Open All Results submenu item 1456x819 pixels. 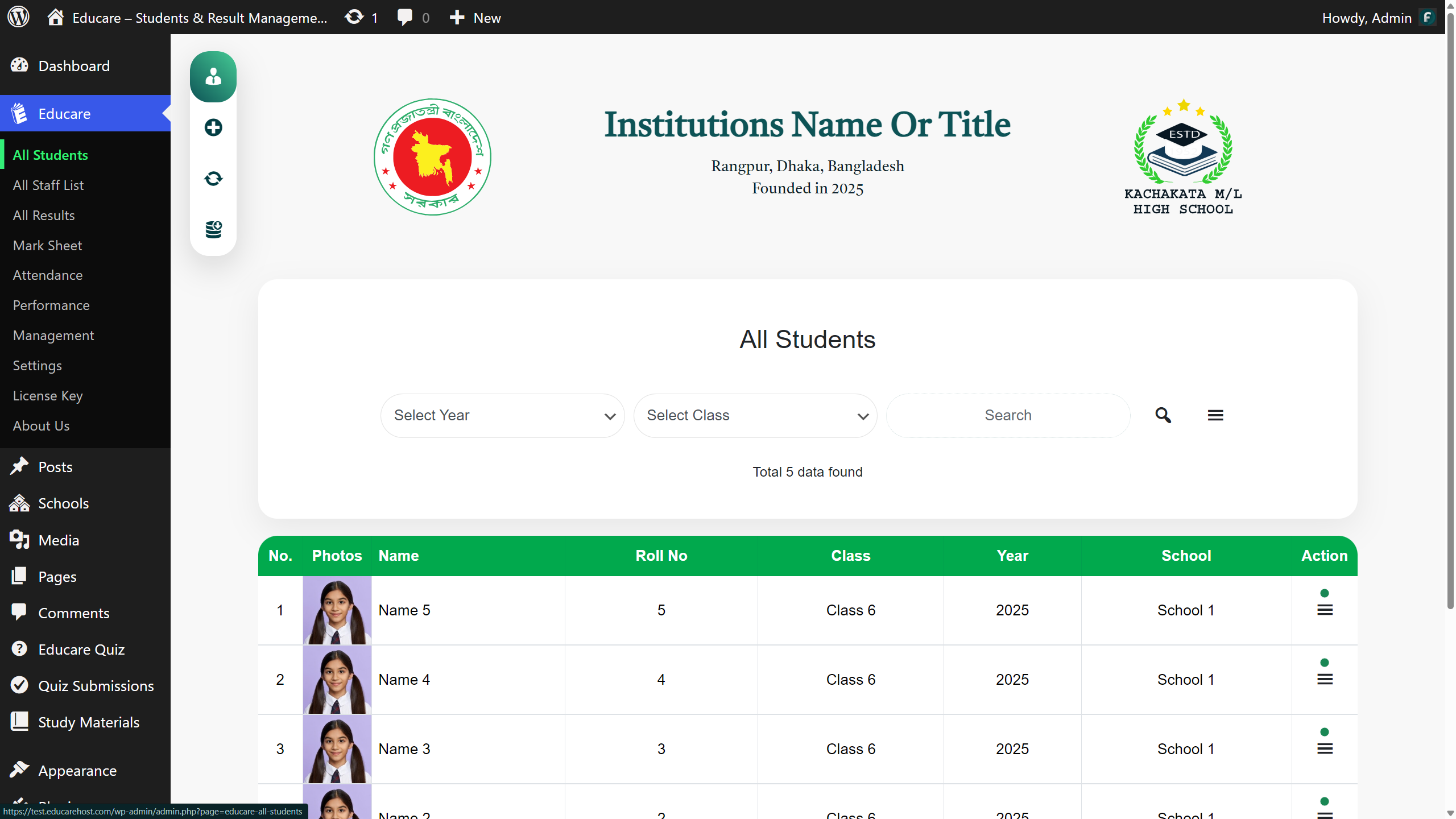44,215
